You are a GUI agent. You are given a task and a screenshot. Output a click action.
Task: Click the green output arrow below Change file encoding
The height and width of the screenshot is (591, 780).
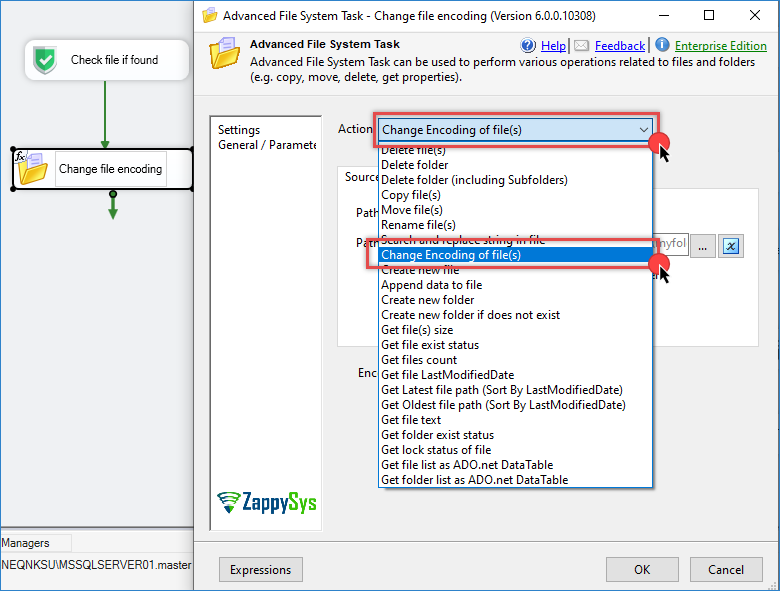point(113,206)
